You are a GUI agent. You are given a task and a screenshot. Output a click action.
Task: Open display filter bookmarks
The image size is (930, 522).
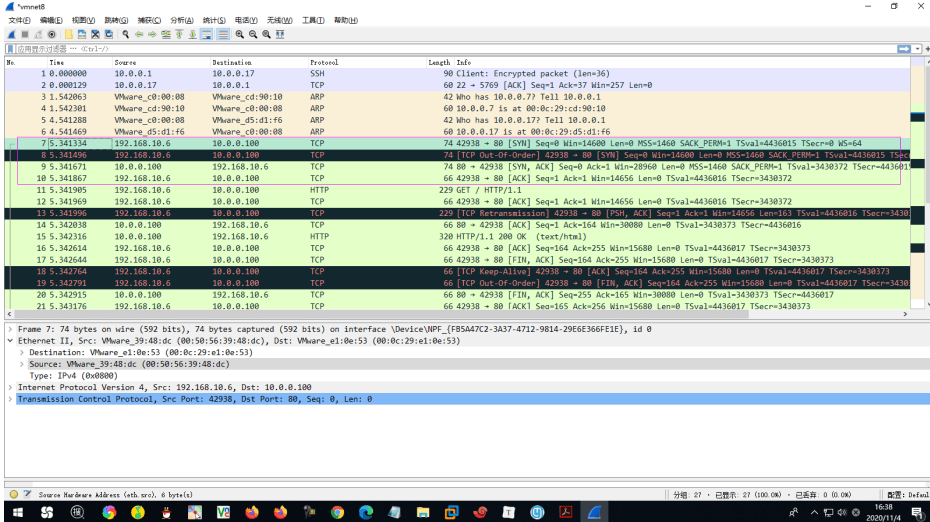pyautogui.click(x=10, y=49)
